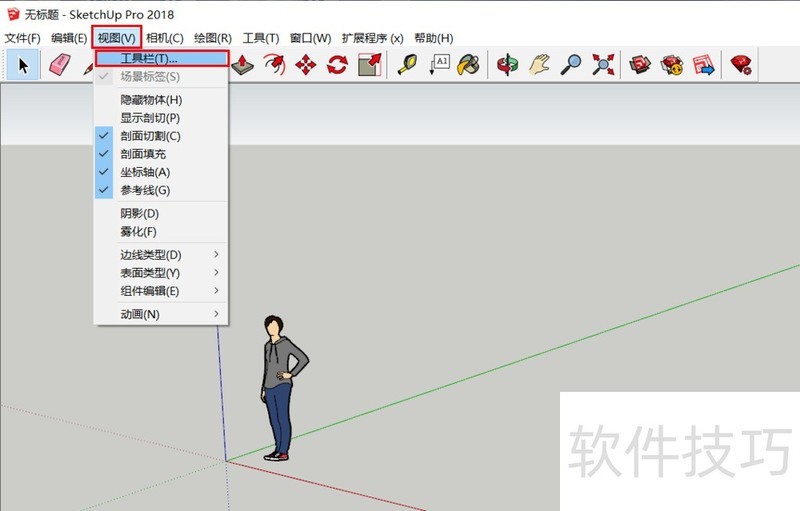Viewport: 800px width, 511px height.
Task: Select the arrow Select tool
Action: [23, 65]
